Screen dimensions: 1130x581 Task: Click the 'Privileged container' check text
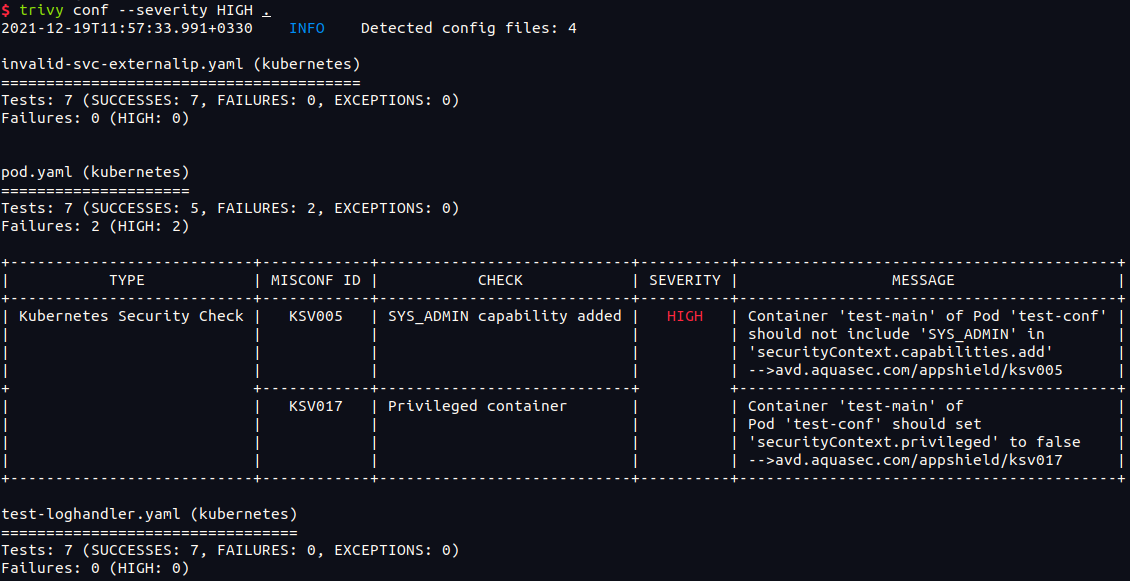(x=477, y=406)
